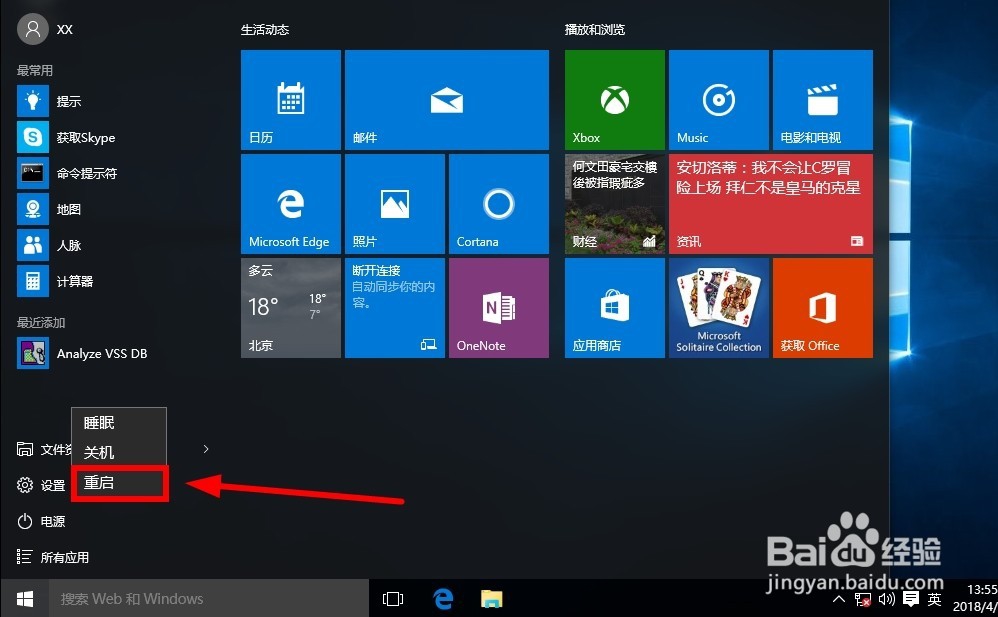
Task: Open the volume tray icon
Action: pos(887,599)
